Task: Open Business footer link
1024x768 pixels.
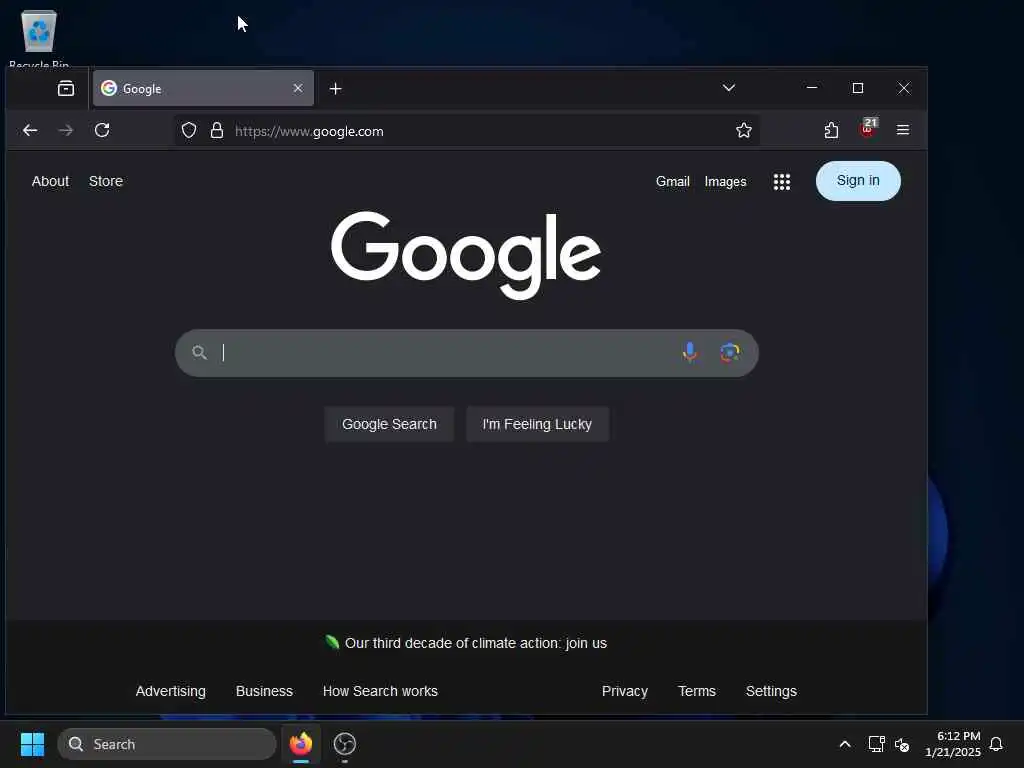Action: point(264,691)
